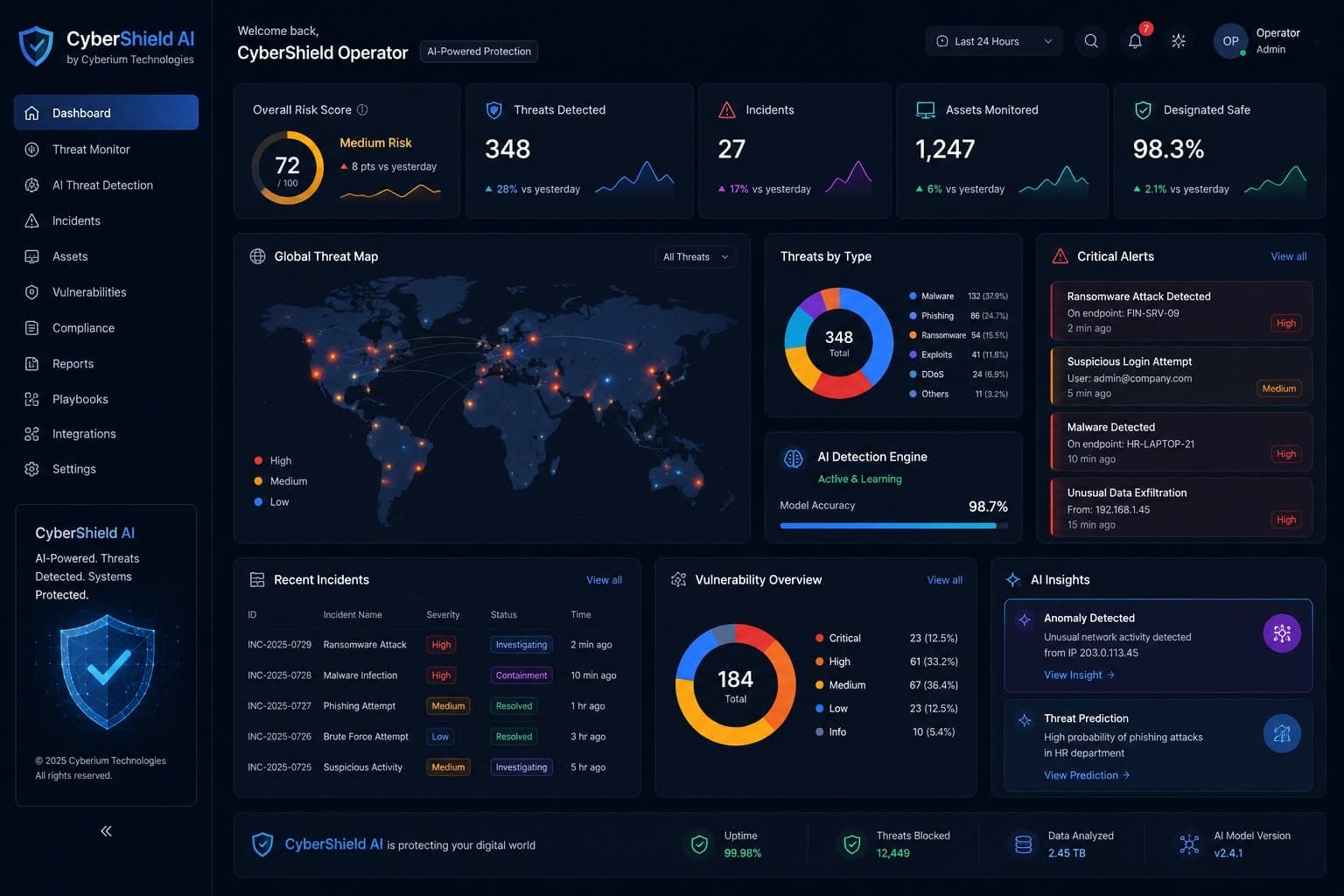The image size is (1344, 896).
Task: Open the Unusual Data Exfiltration alert
Action: click(x=1181, y=507)
